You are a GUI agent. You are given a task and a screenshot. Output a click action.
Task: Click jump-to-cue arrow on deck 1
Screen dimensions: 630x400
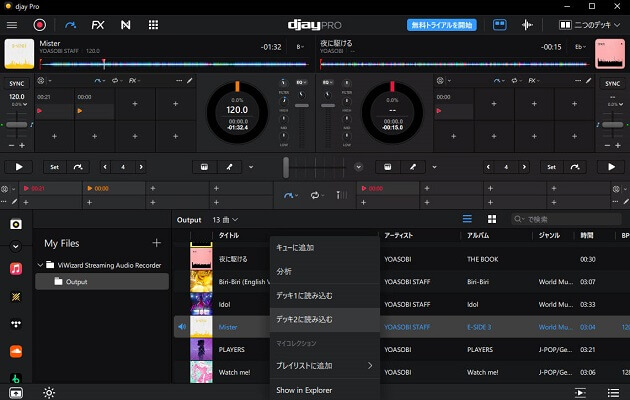(x=78, y=167)
